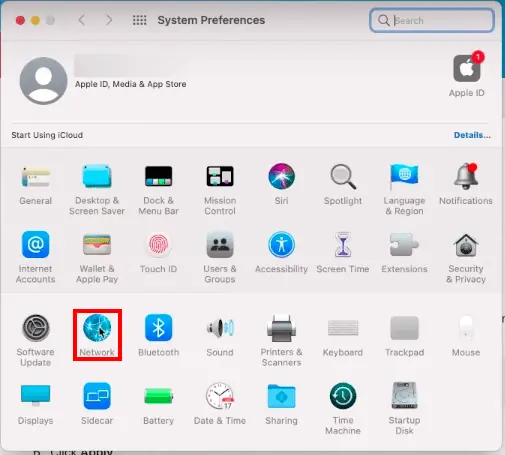Go forward with the right chevron
Image resolution: width=505 pixels, height=455 pixels.
coord(109,20)
